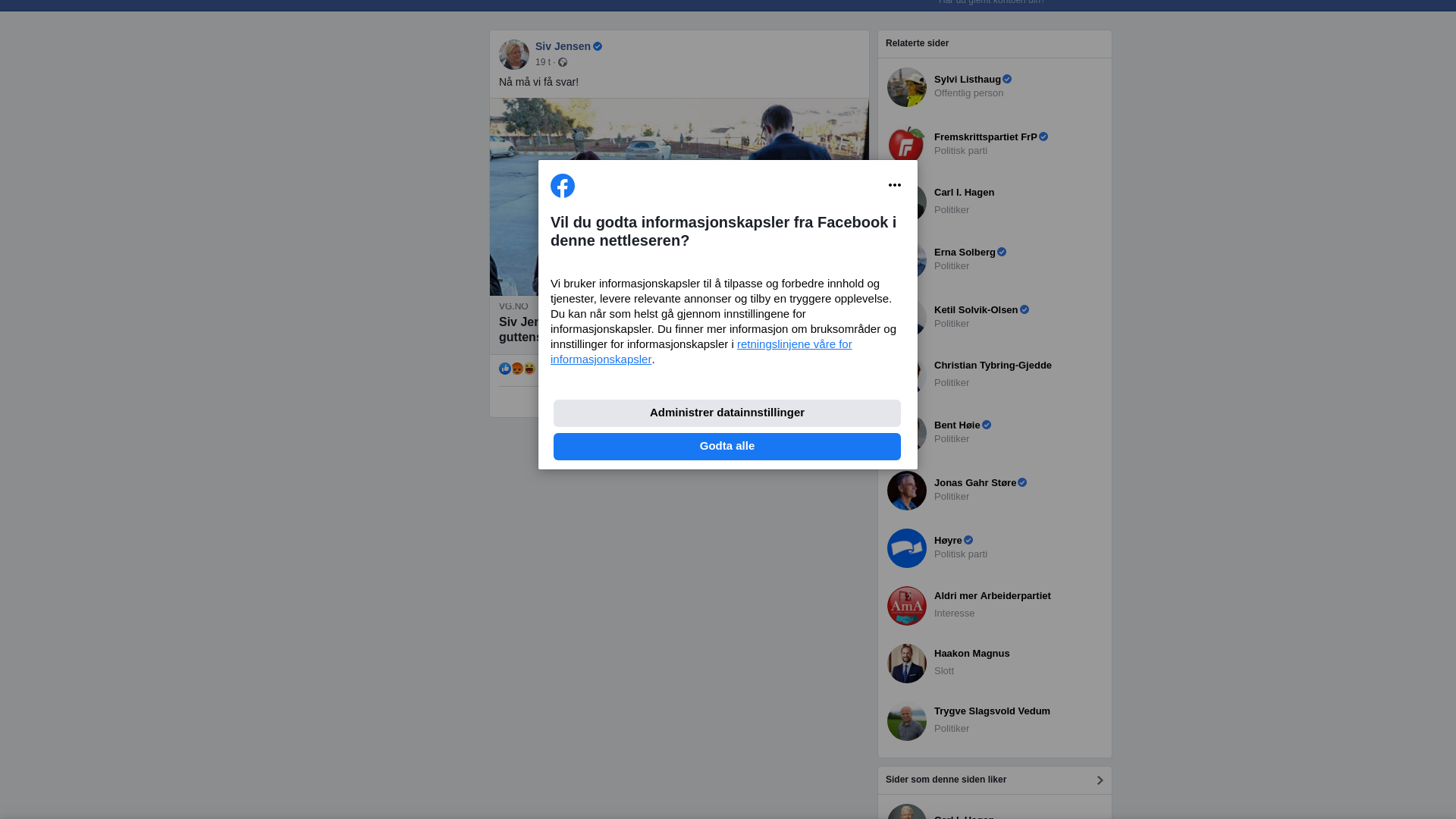The height and width of the screenshot is (819, 1456).
Task: Click Trygve Slagsvold Vedum's avatar
Action: point(907,721)
